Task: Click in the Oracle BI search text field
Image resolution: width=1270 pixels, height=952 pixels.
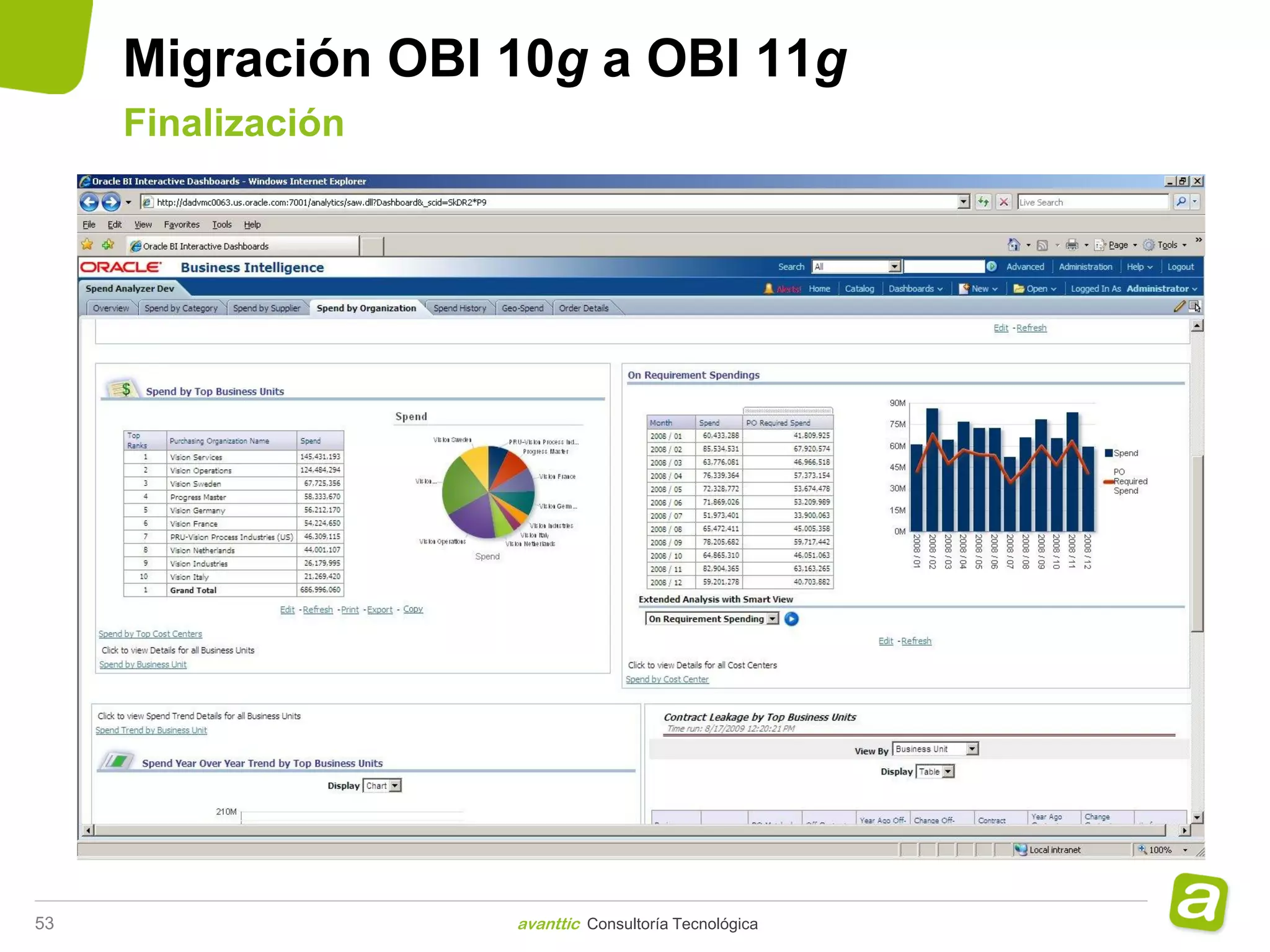Action: (x=944, y=267)
